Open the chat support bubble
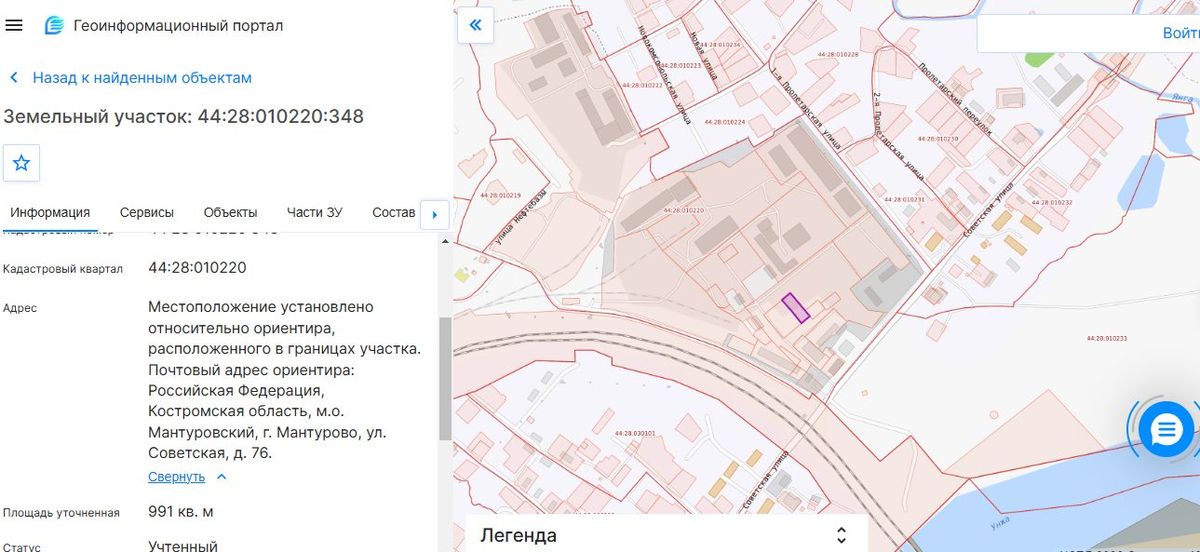The height and width of the screenshot is (552, 1200). tap(1166, 430)
